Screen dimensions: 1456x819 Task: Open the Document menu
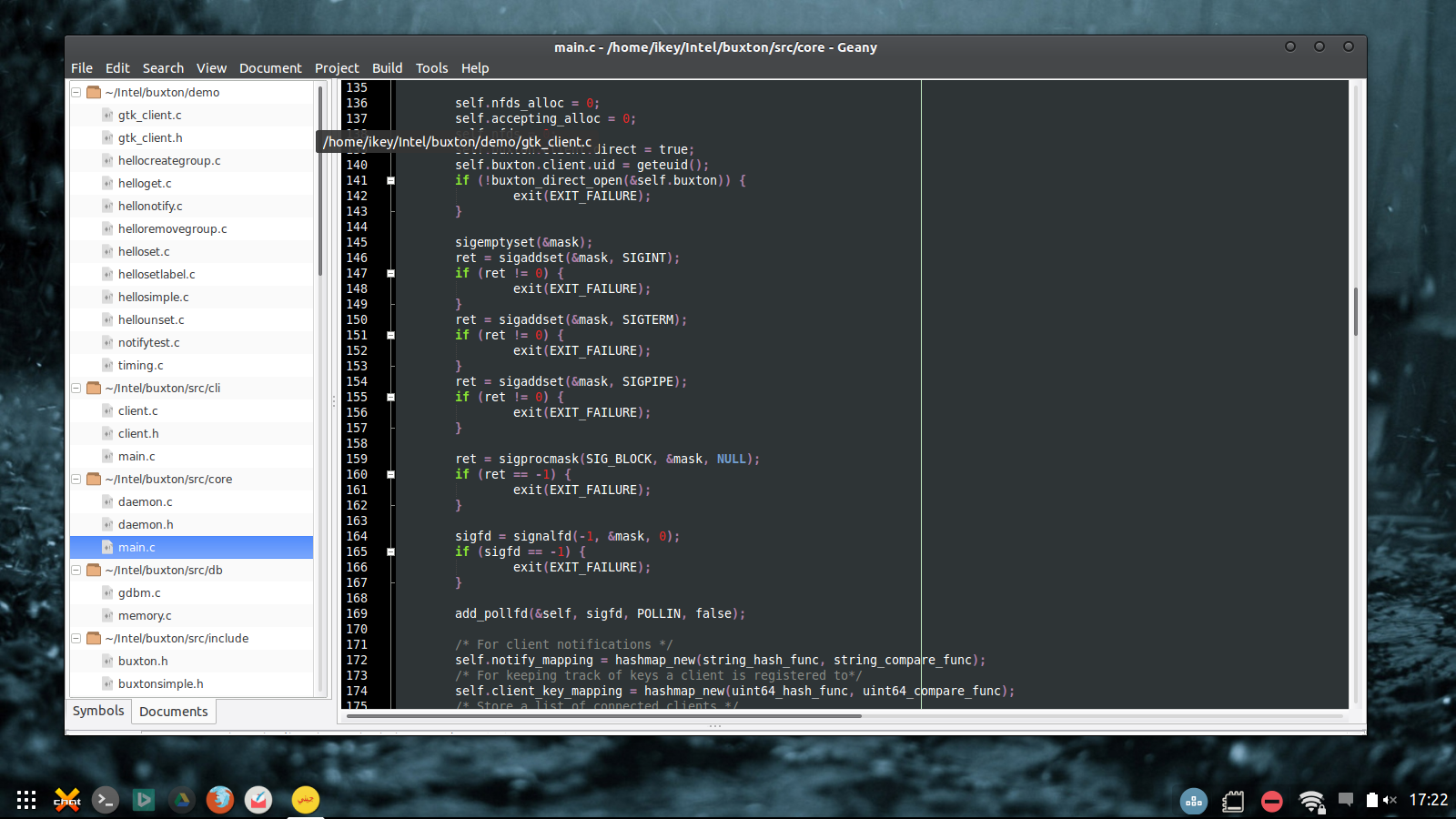point(270,68)
